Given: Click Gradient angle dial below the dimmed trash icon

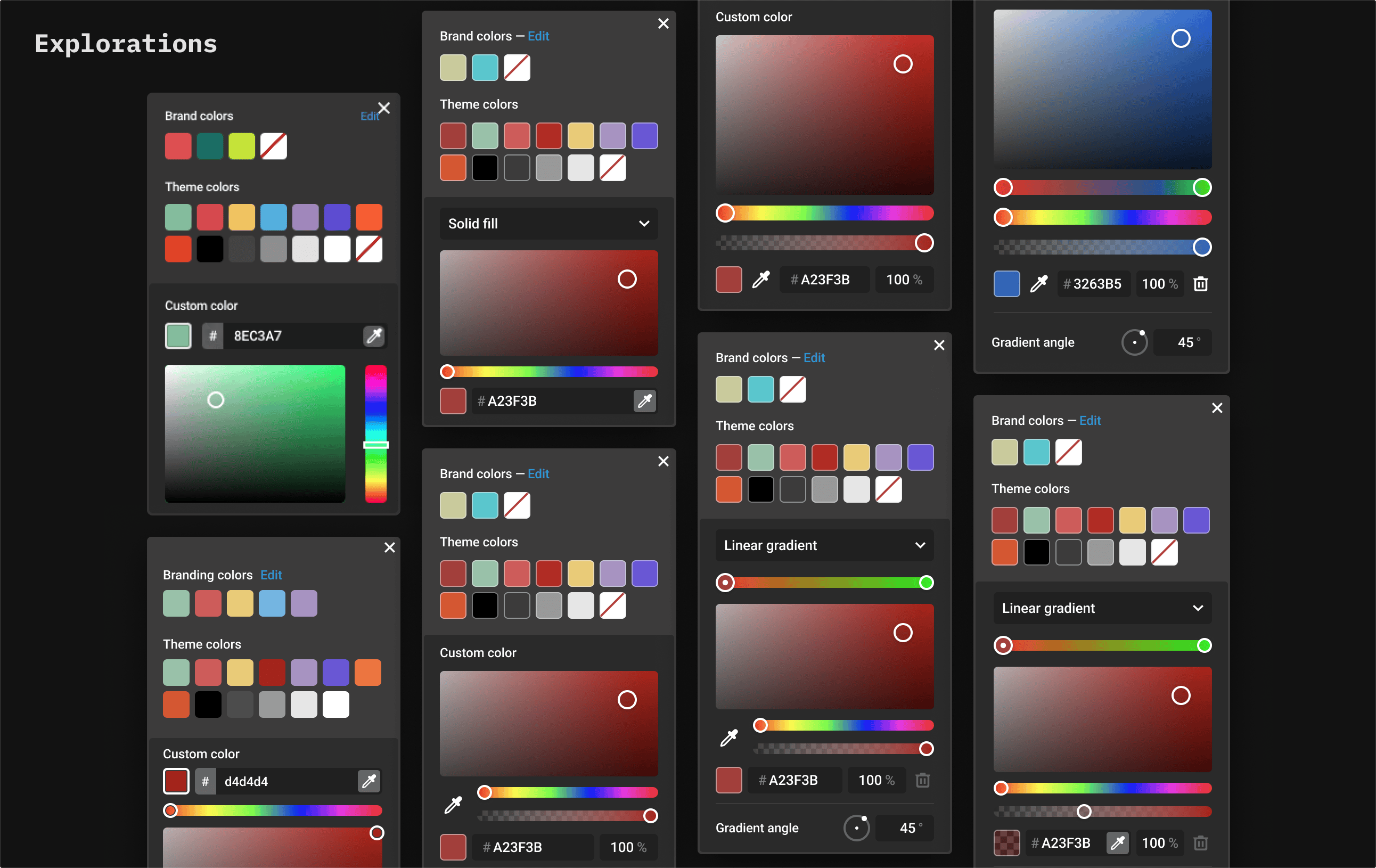Looking at the screenshot, I should [856, 828].
